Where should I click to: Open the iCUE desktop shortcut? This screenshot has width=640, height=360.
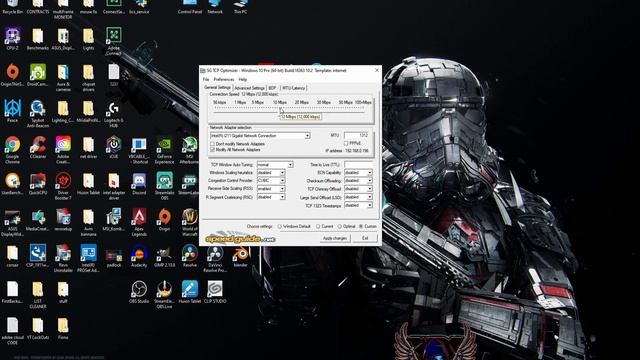coord(113,148)
